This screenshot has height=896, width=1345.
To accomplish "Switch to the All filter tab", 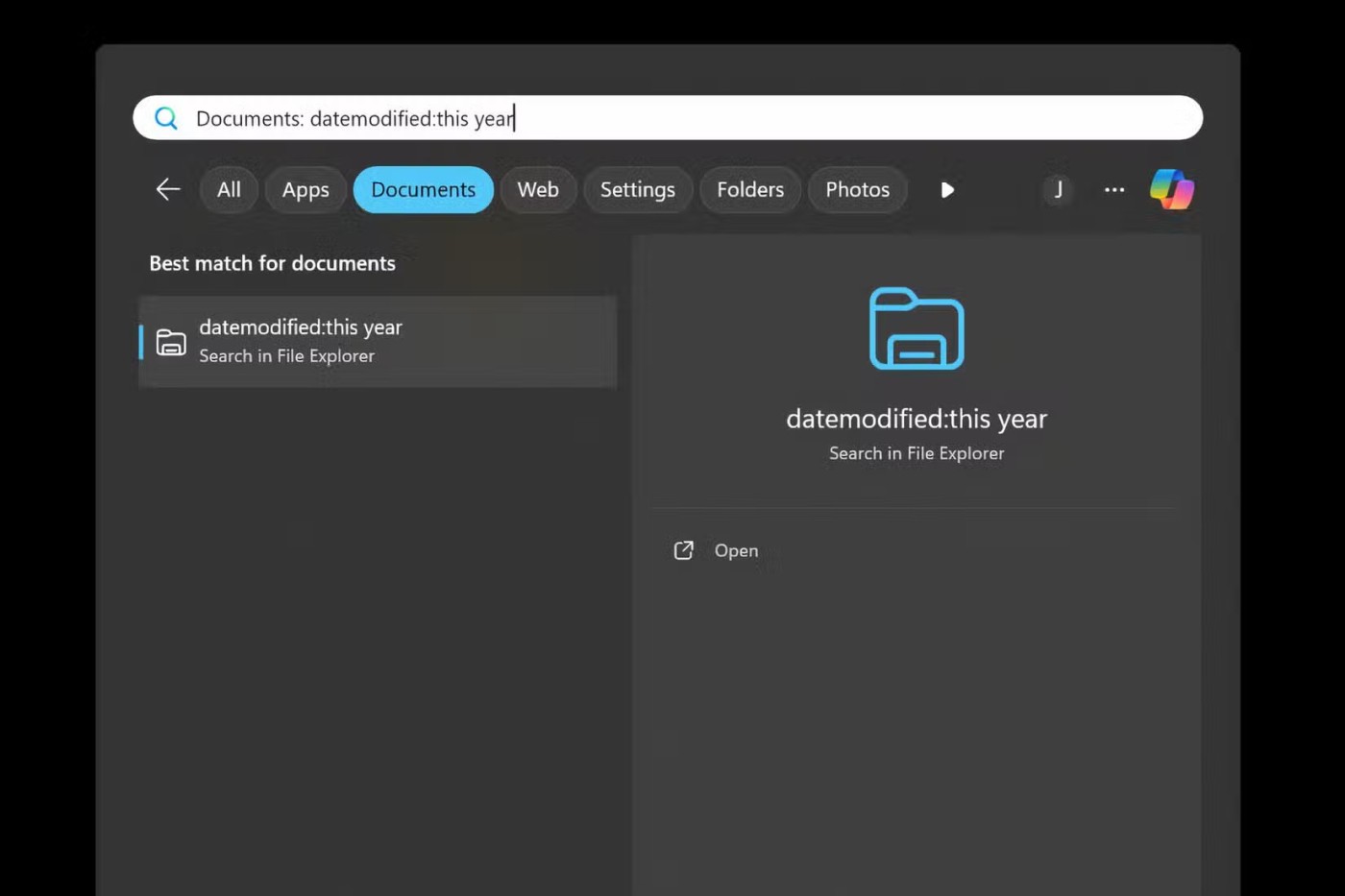I will 229,190.
